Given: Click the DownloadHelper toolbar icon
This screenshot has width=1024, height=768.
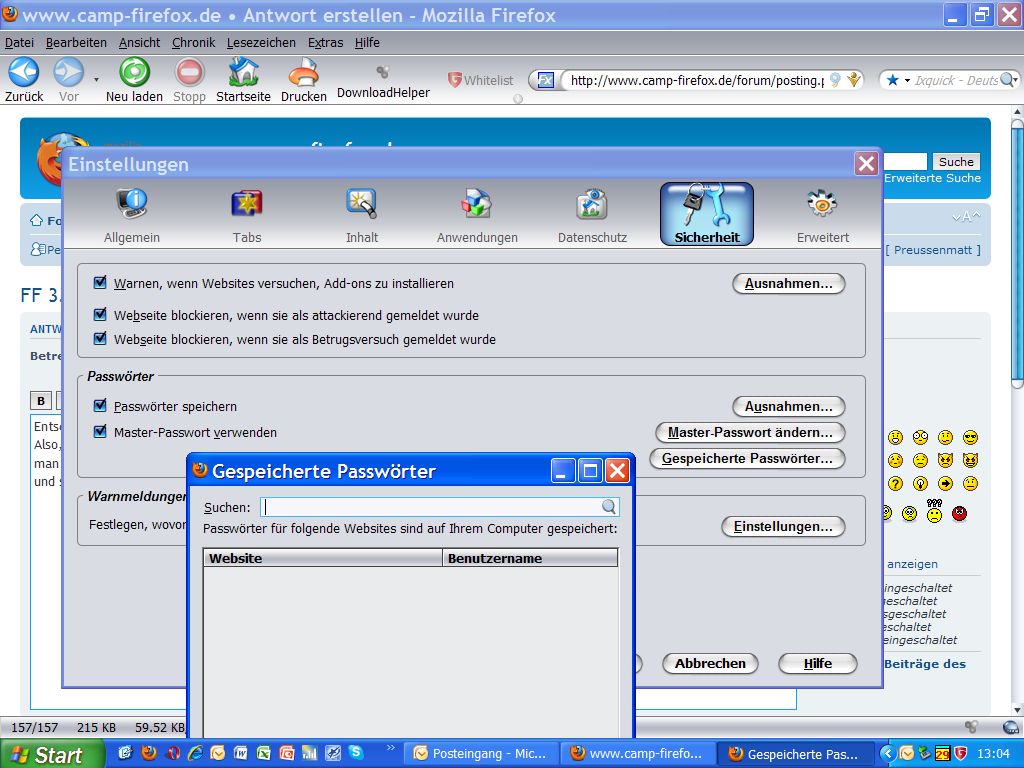Looking at the screenshot, I should tap(382, 73).
